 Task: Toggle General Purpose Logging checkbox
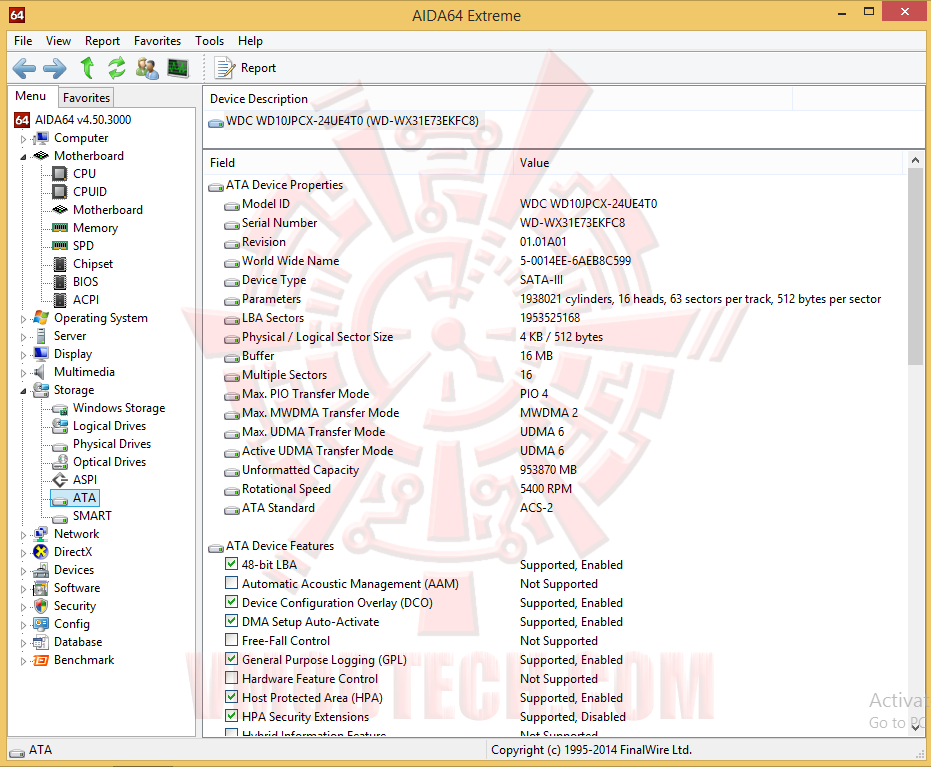coord(232,659)
